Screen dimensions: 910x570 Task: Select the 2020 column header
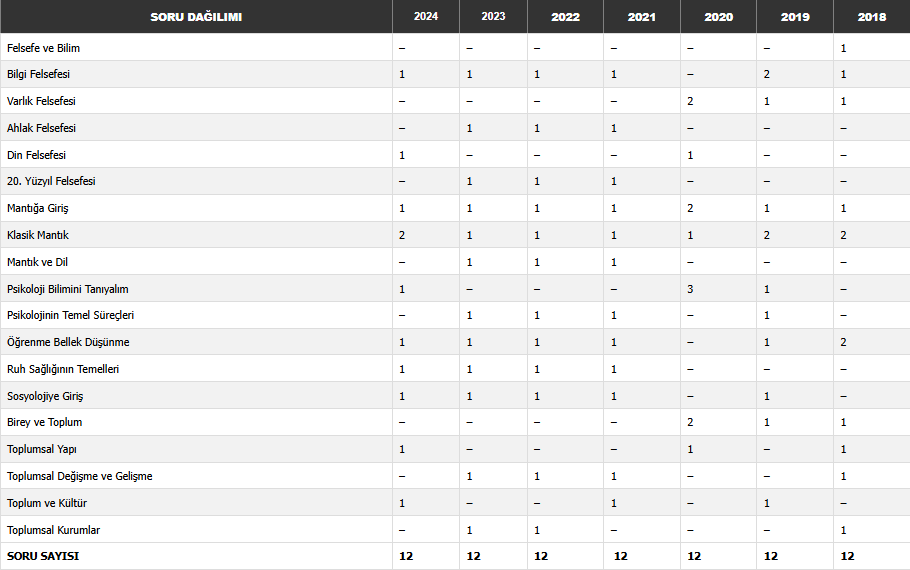click(718, 17)
